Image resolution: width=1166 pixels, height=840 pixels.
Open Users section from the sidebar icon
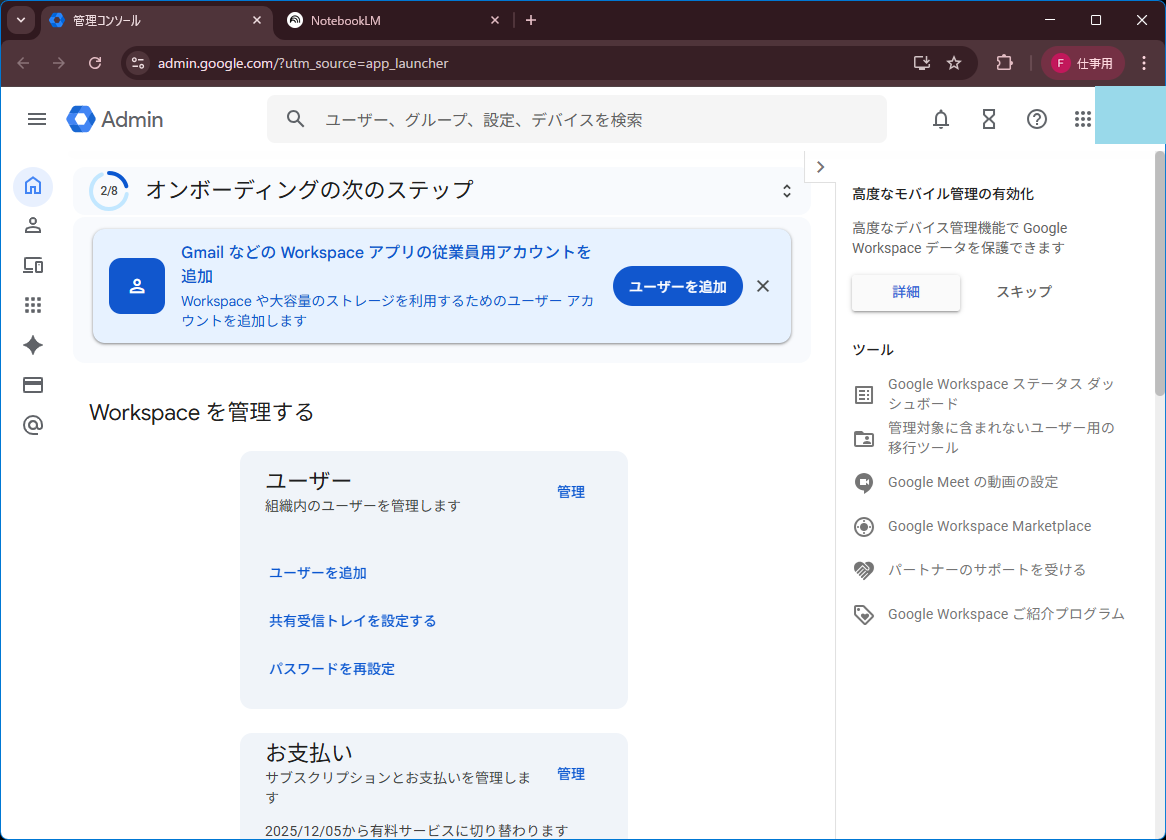33,225
